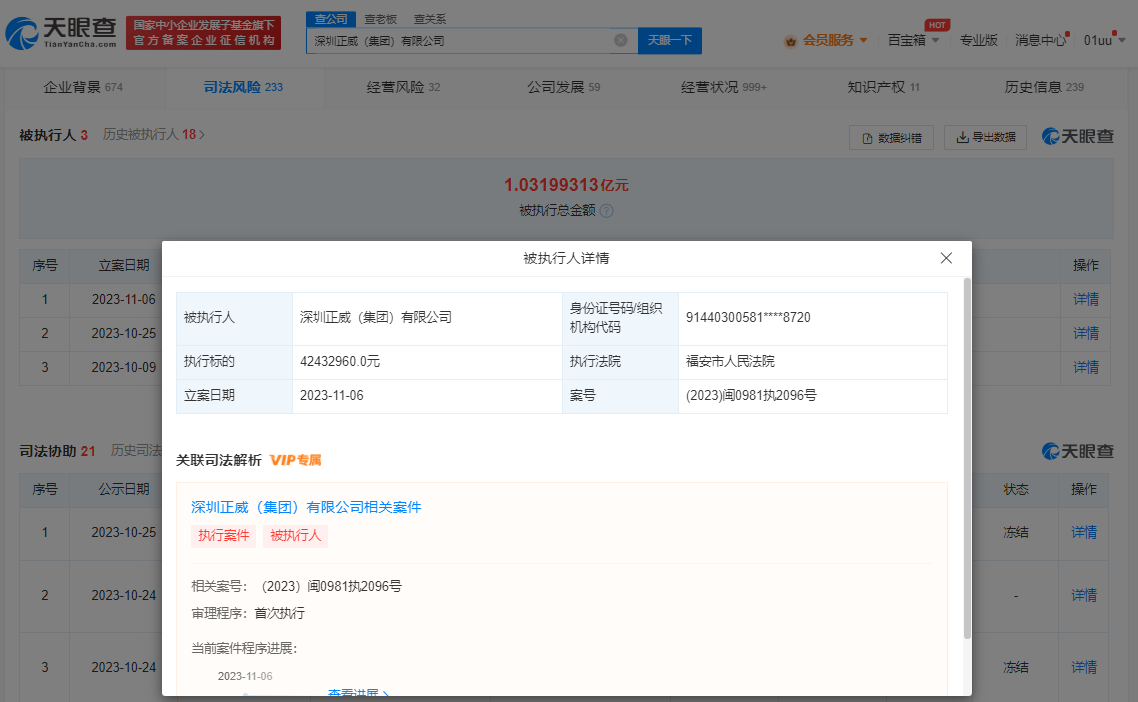Select the 查老板 search tab

click(x=380, y=19)
